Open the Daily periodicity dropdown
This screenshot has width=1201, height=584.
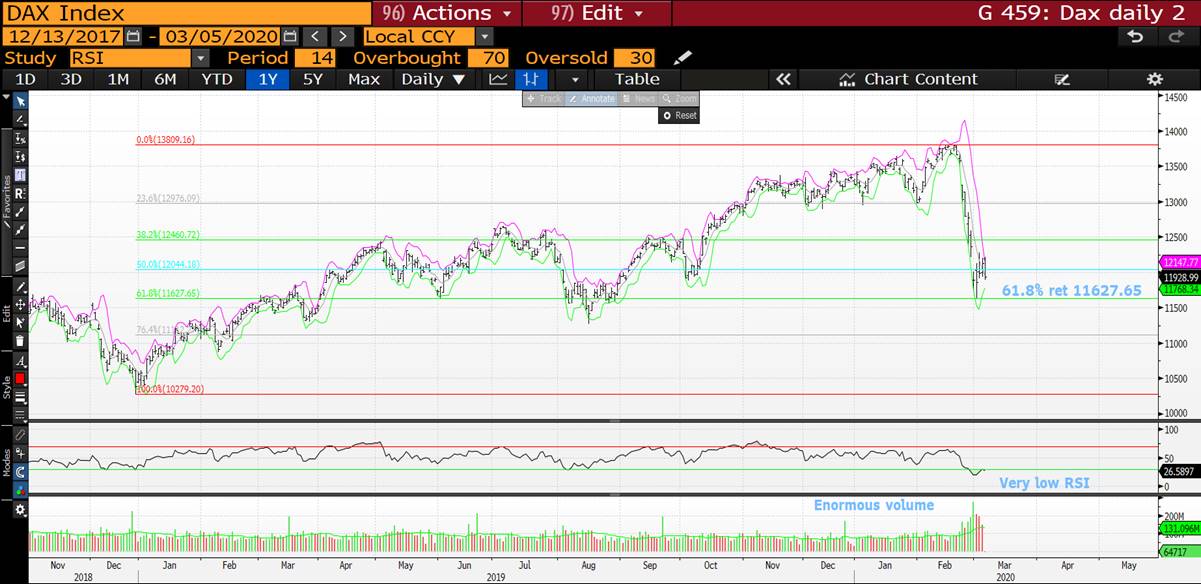(433, 79)
